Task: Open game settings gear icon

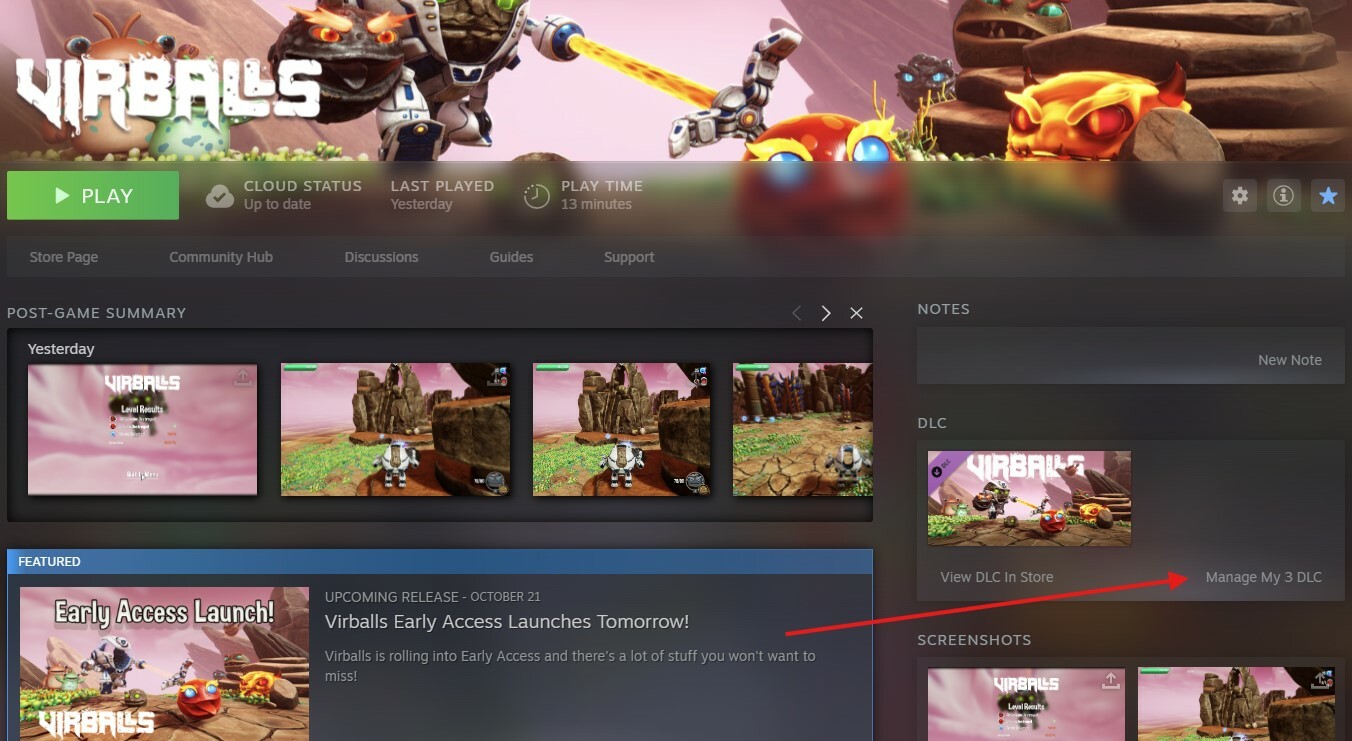Action: tap(1240, 196)
